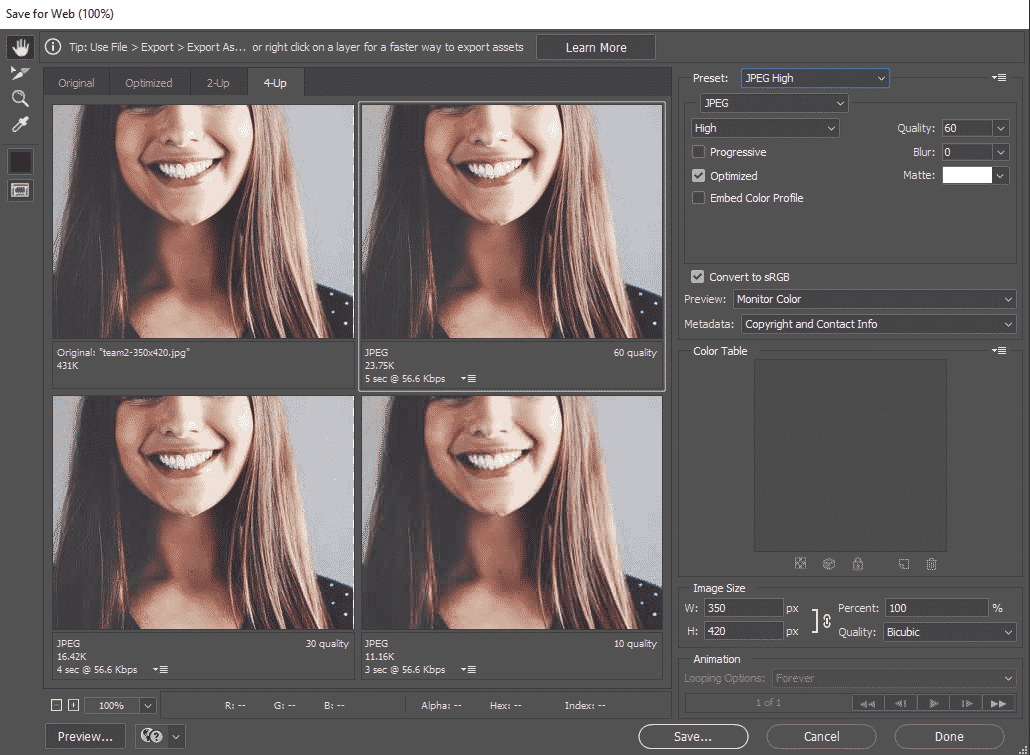Screen dimensions: 1030x755
Task: Open the 10 quality preview download speed menu
Action: [x=468, y=670]
